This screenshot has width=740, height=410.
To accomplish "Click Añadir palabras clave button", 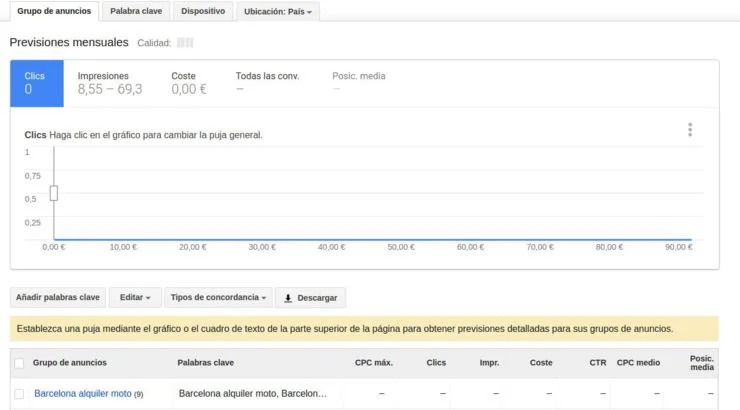I will click(58, 298).
